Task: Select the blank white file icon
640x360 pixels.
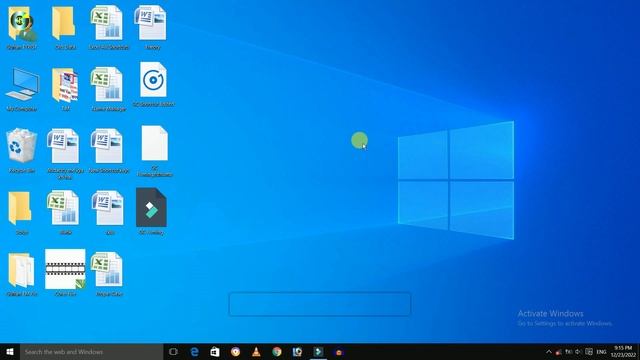Action: [x=154, y=143]
